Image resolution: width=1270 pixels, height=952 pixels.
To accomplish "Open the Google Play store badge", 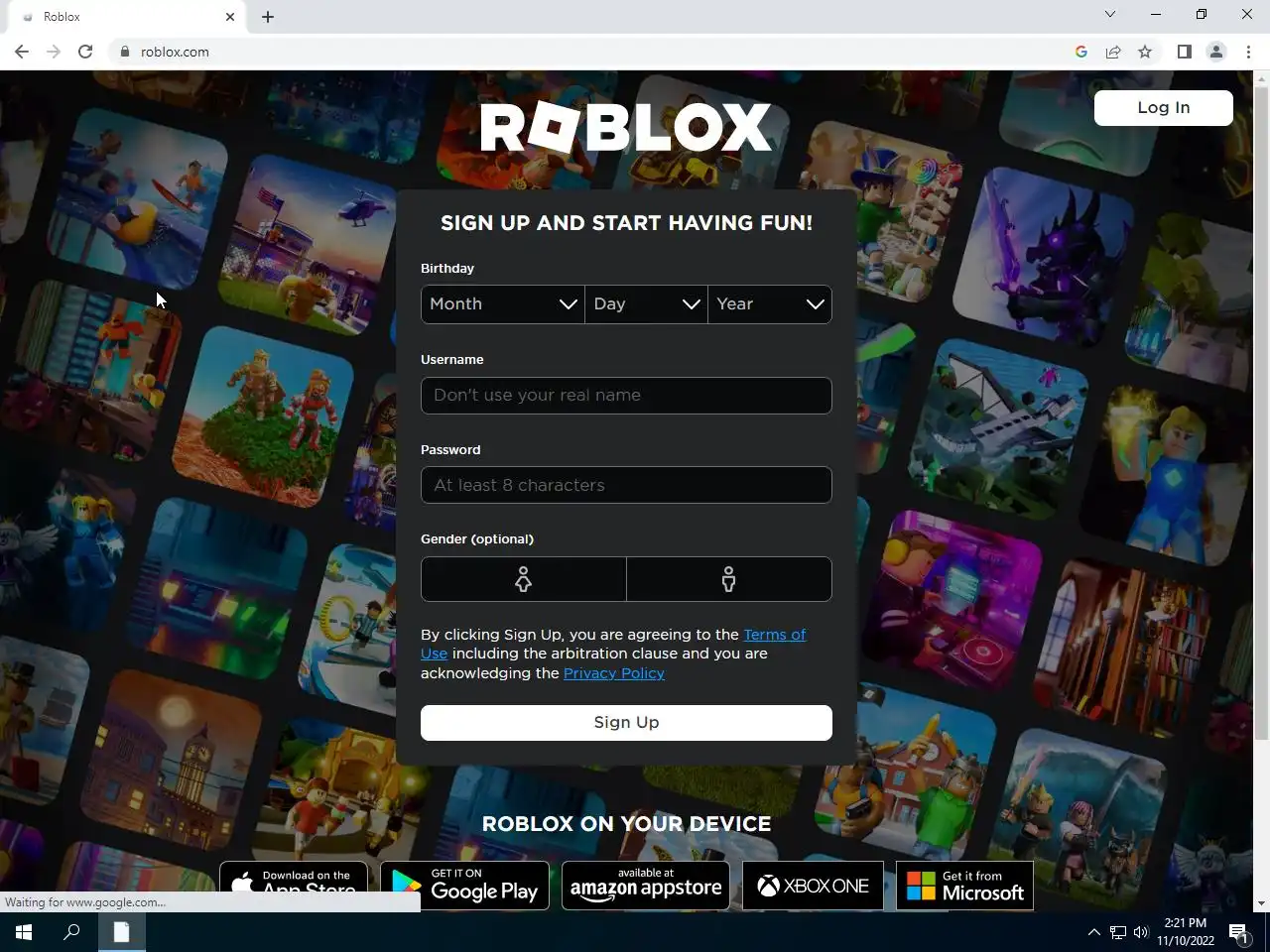I will click(464, 886).
